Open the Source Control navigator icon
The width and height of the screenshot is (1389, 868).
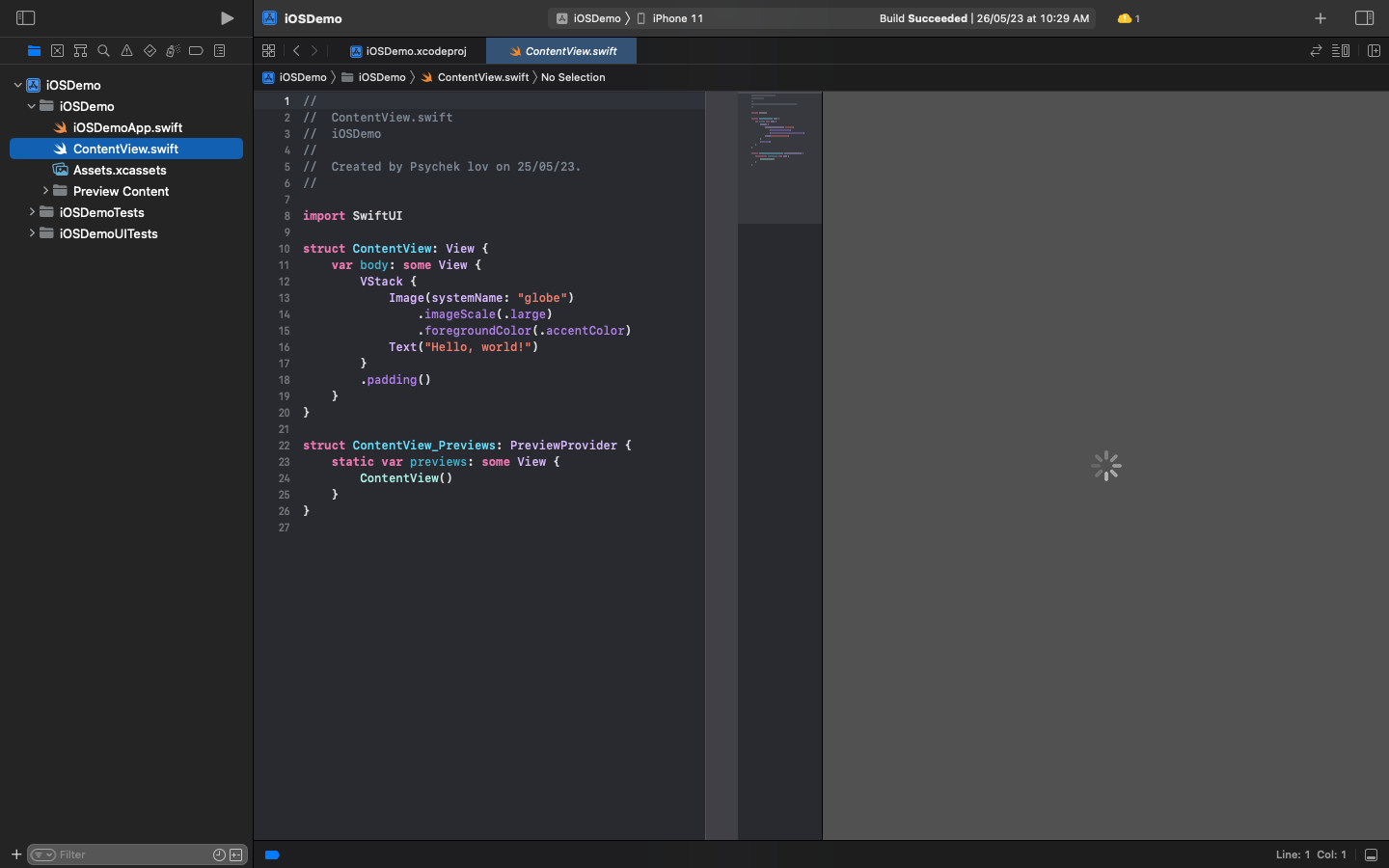pos(57,51)
